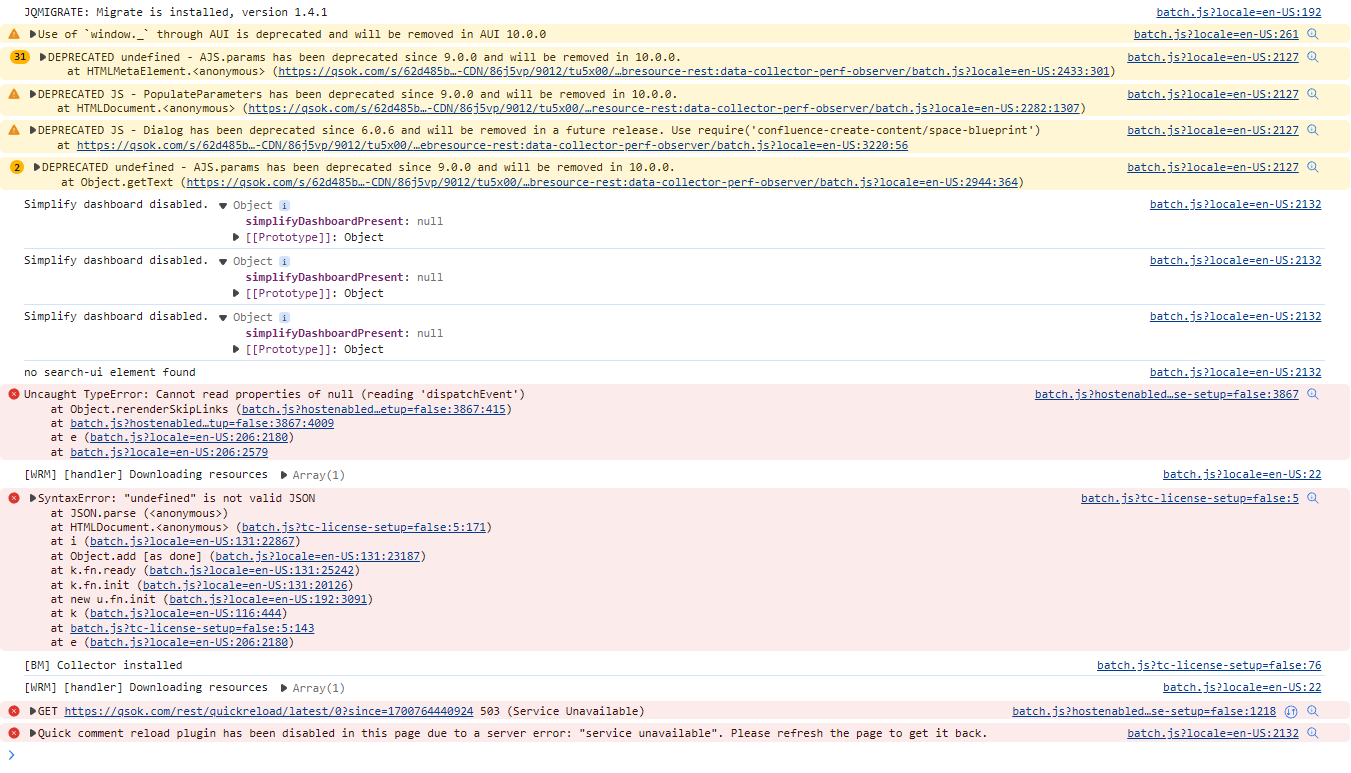Open batch.js?tc-license-setup=false:76 source link
The height and width of the screenshot is (773, 1351).
pyautogui.click(x=1208, y=665)
